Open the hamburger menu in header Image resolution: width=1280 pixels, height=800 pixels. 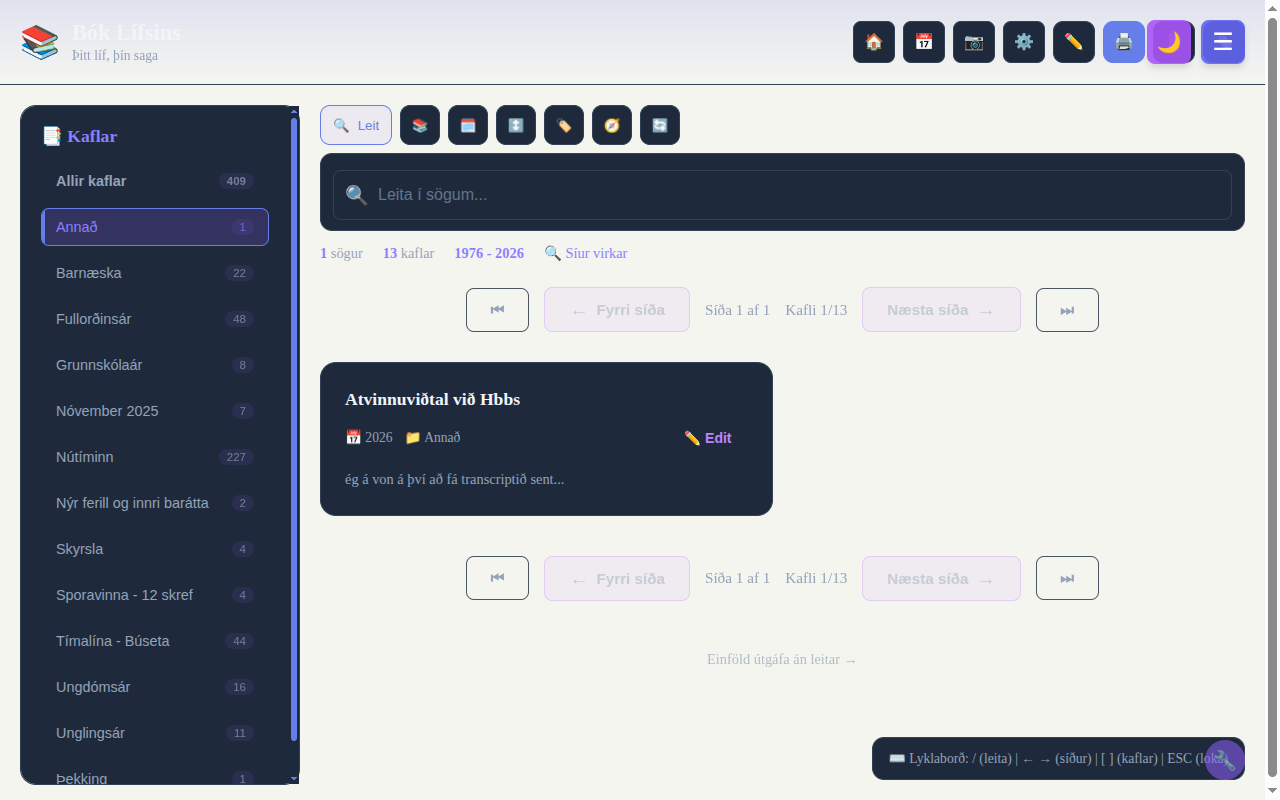coord(1222,42)
